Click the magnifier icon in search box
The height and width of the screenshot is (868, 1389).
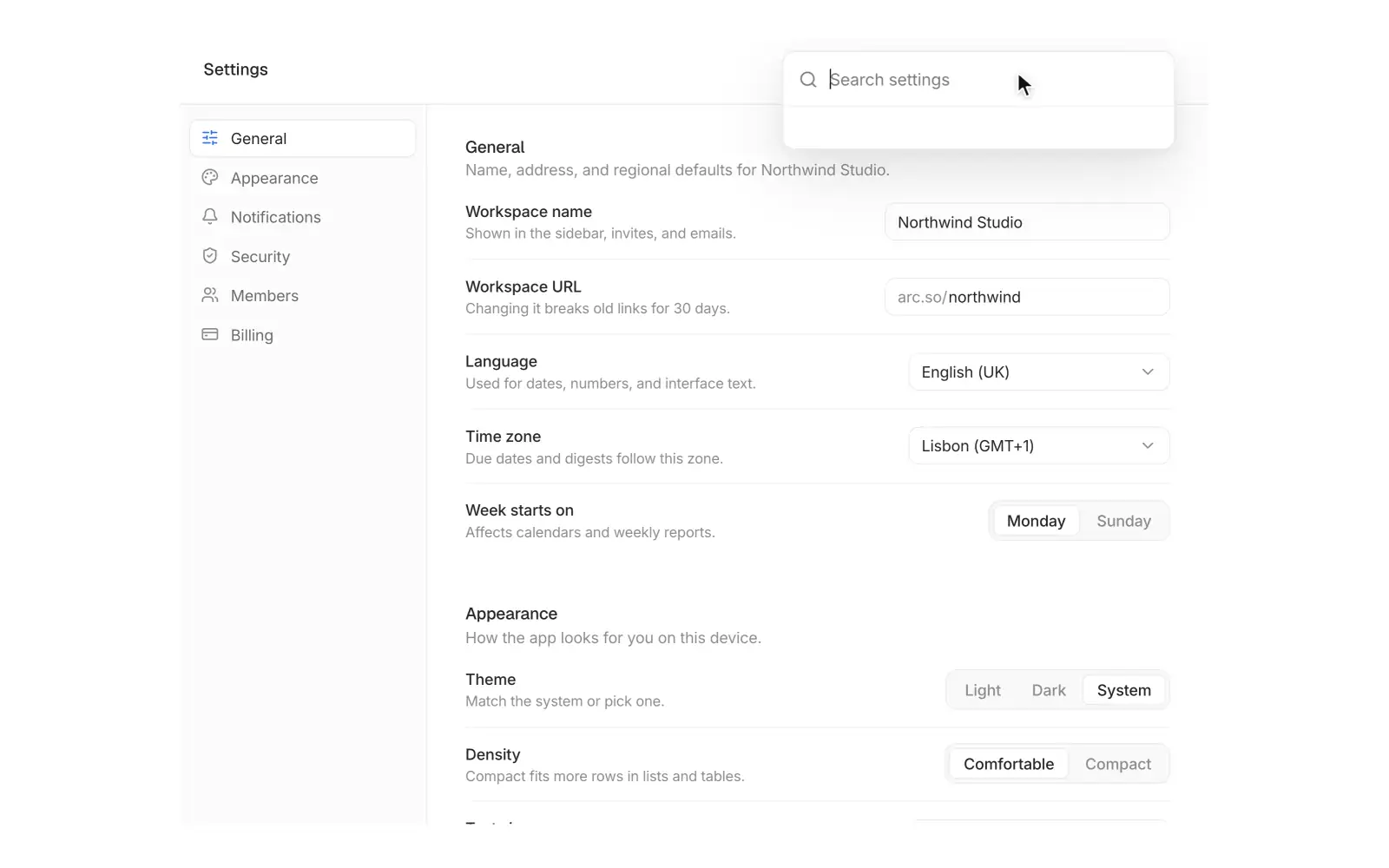pyautogui.click(x=808, y=80)
